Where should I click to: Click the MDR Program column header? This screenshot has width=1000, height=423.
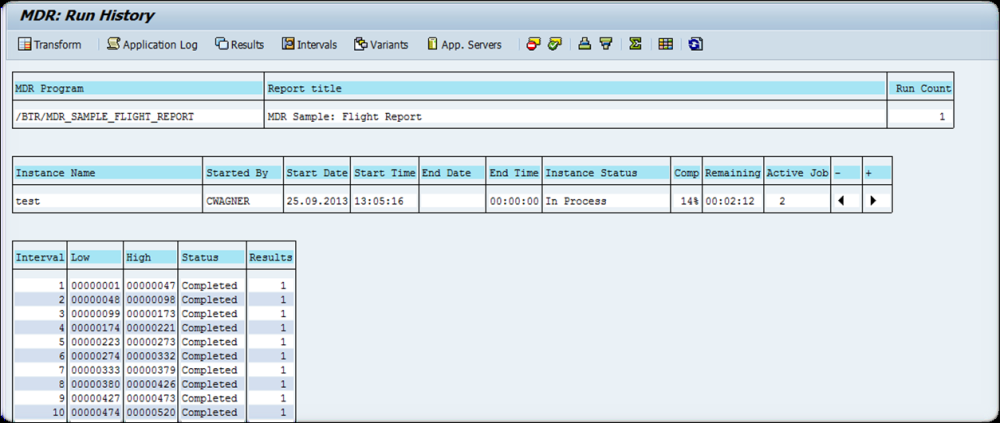click(138, 89)
